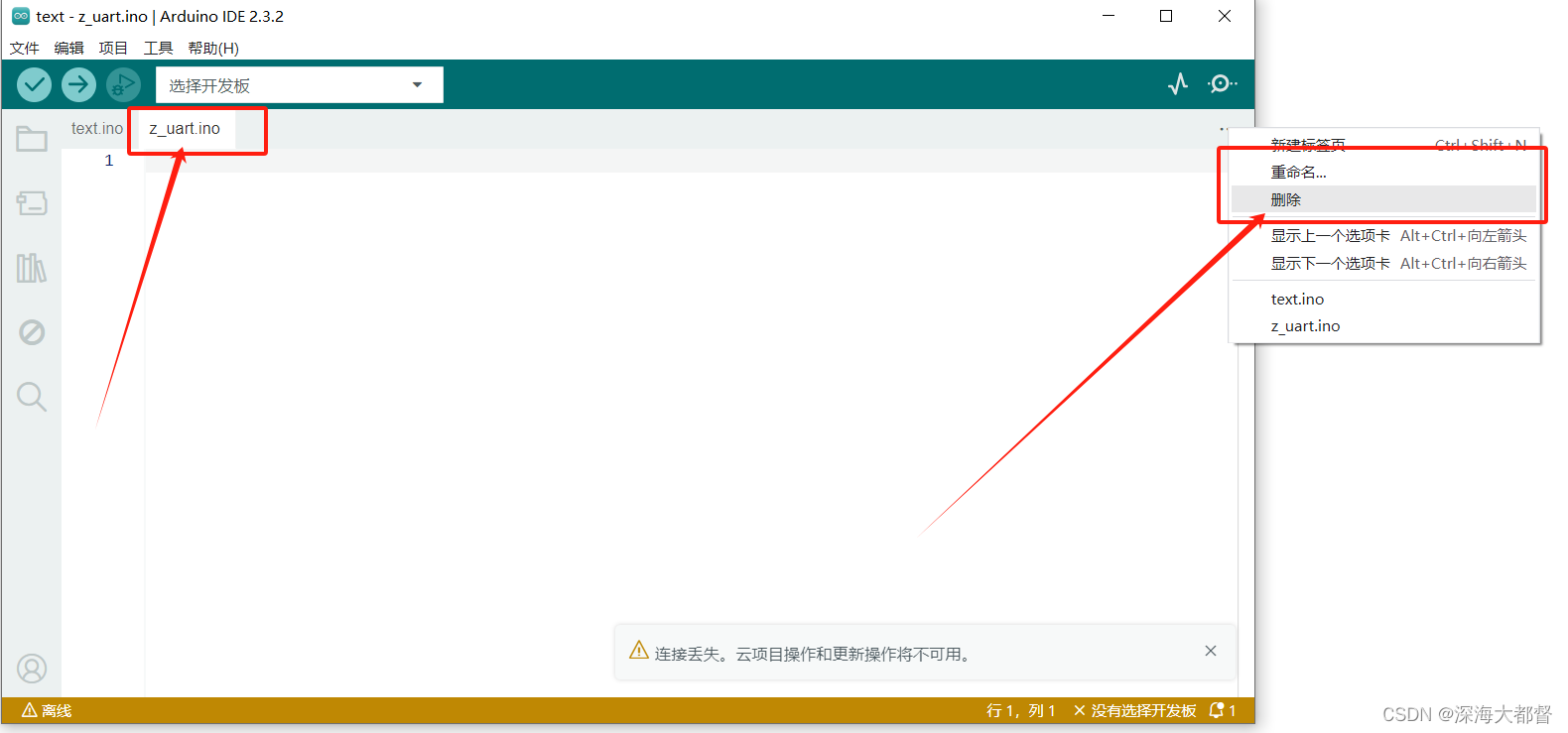Open the board selection dropdown

point(299,85)
